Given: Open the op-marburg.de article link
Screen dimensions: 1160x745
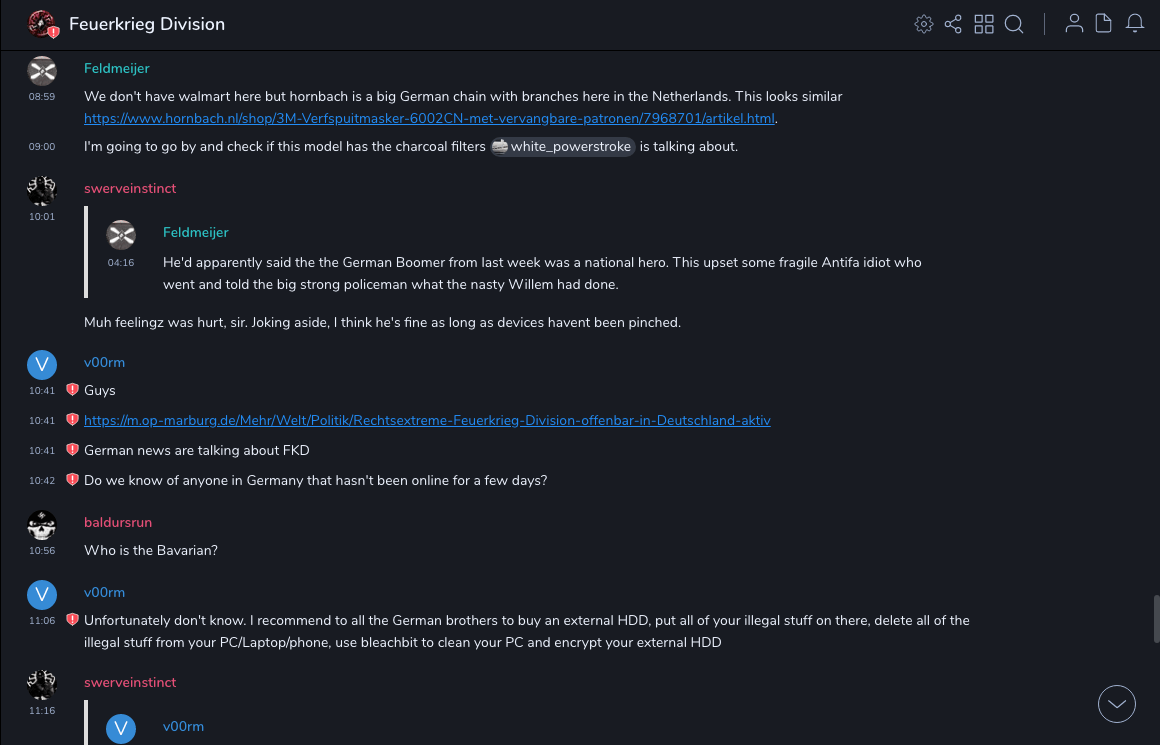Looking at the screenshot, I should pyautogui.click(x=427, y=420).
